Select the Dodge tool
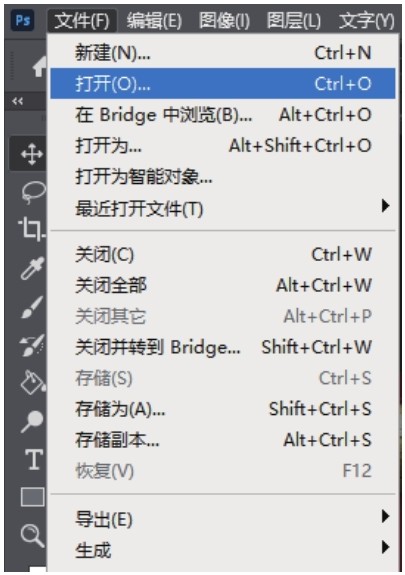 pyautogui.click(x=32, y=422)
